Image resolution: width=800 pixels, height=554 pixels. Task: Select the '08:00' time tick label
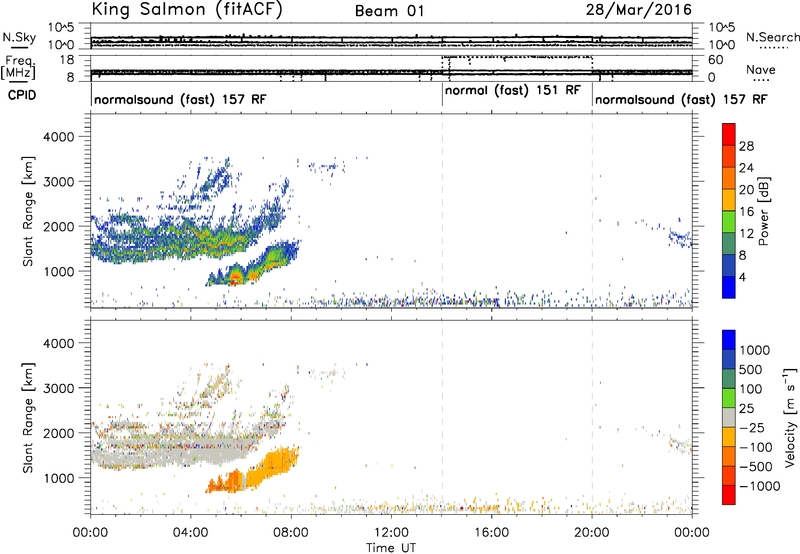point(291,533)
